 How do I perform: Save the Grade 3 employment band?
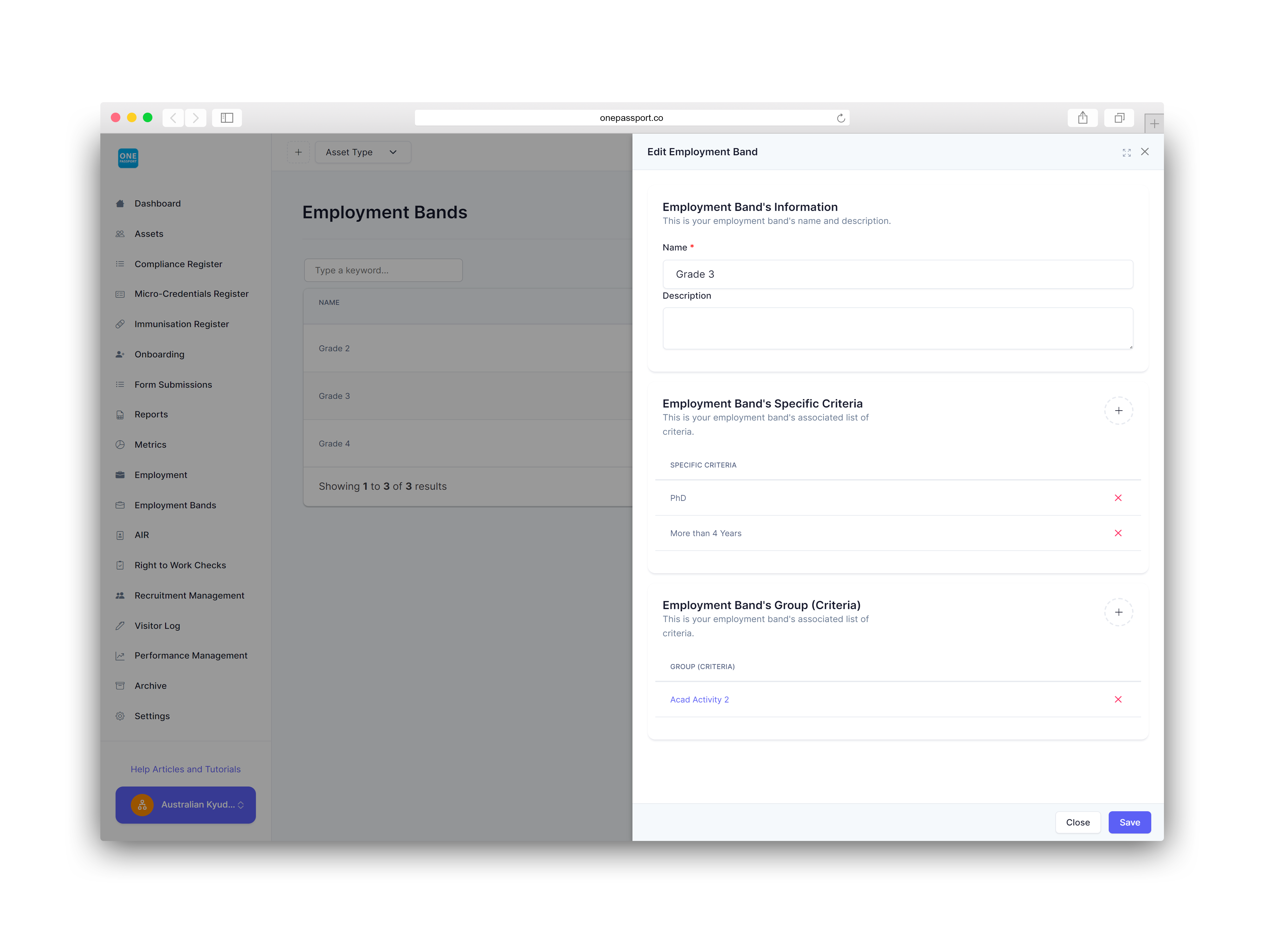tap(1128, 821)
